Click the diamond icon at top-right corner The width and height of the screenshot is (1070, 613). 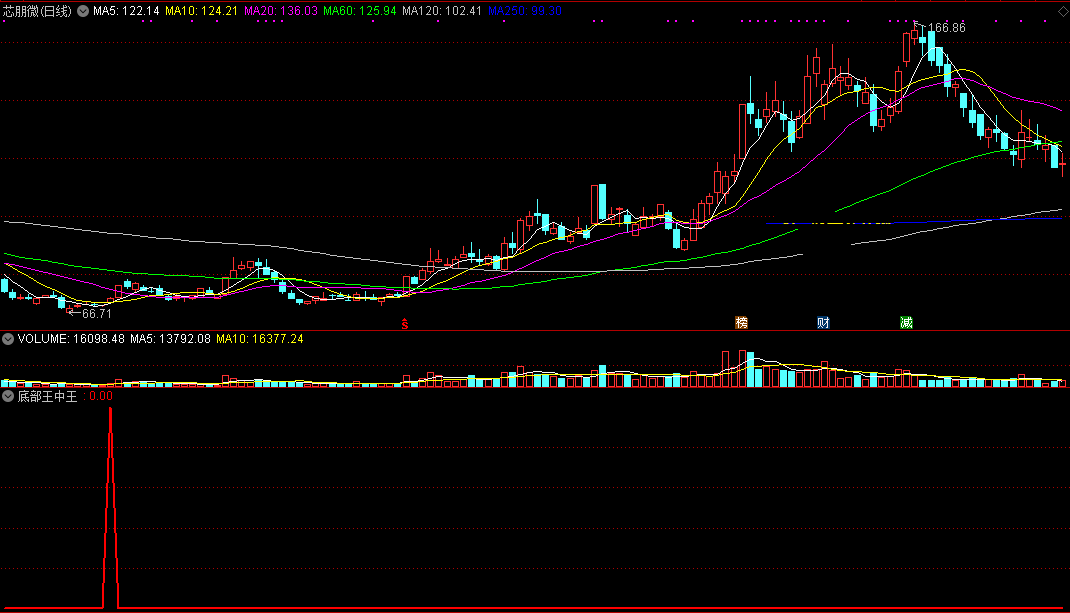[1063, 12]
